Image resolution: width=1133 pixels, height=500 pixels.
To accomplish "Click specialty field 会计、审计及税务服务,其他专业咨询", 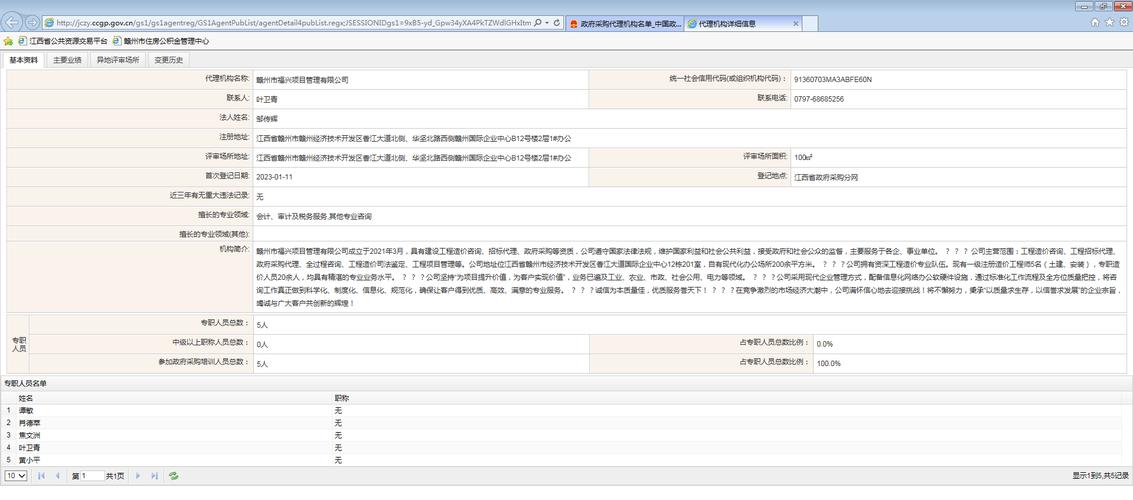I will [x=314, y=215].
